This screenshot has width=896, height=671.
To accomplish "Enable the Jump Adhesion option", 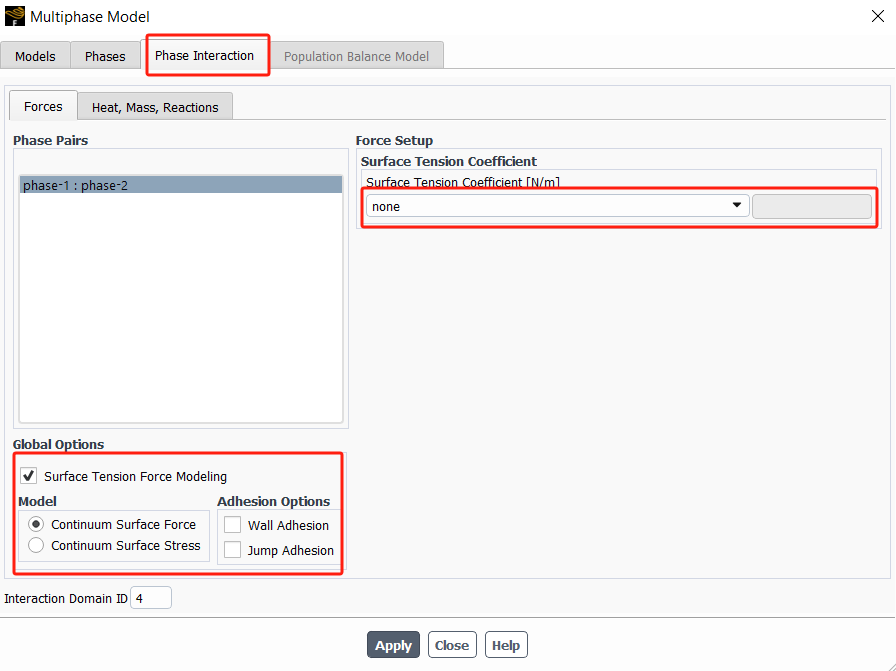I will [233, 550].
